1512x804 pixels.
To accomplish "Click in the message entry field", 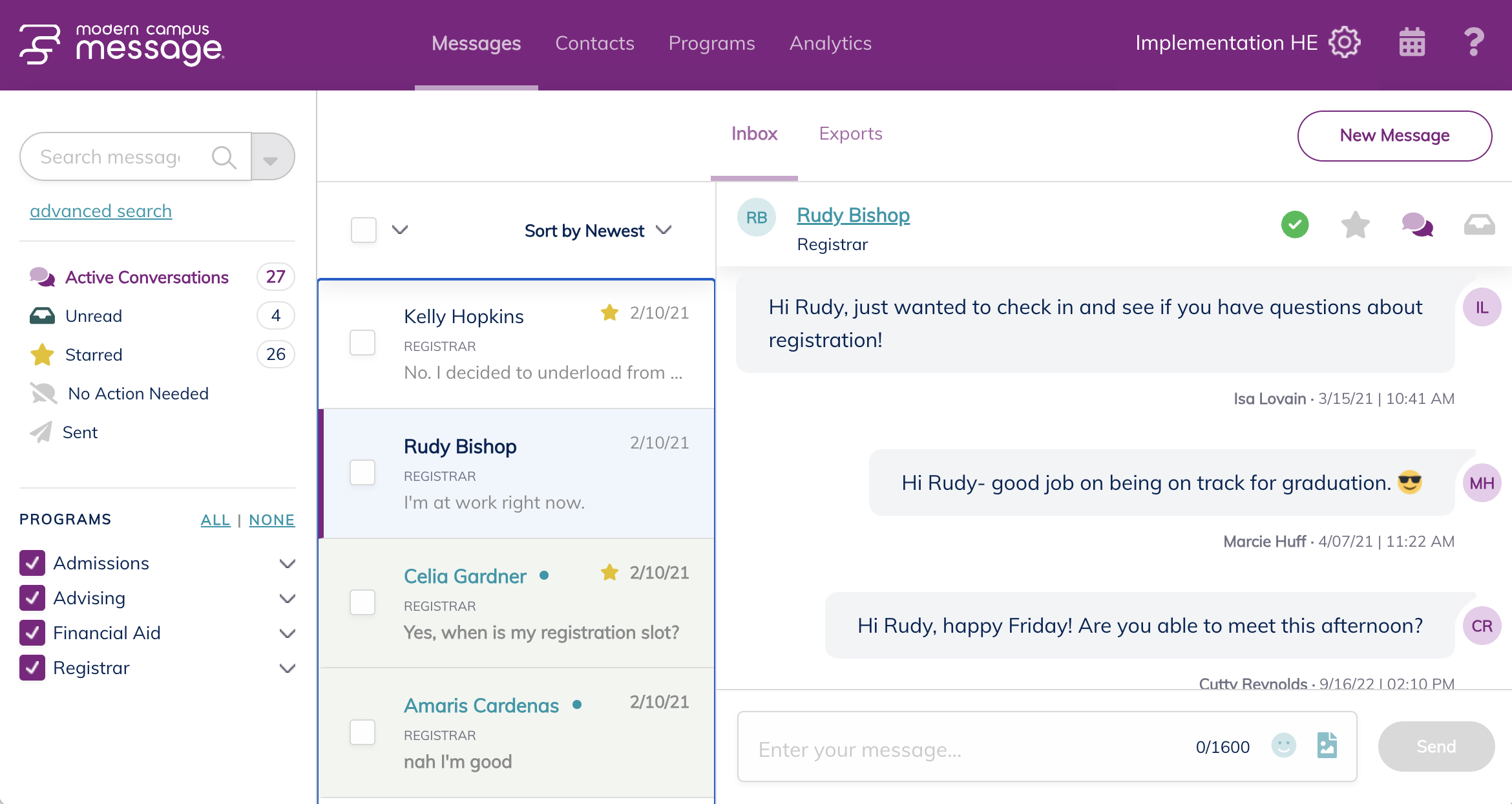I will coord(969,748).
